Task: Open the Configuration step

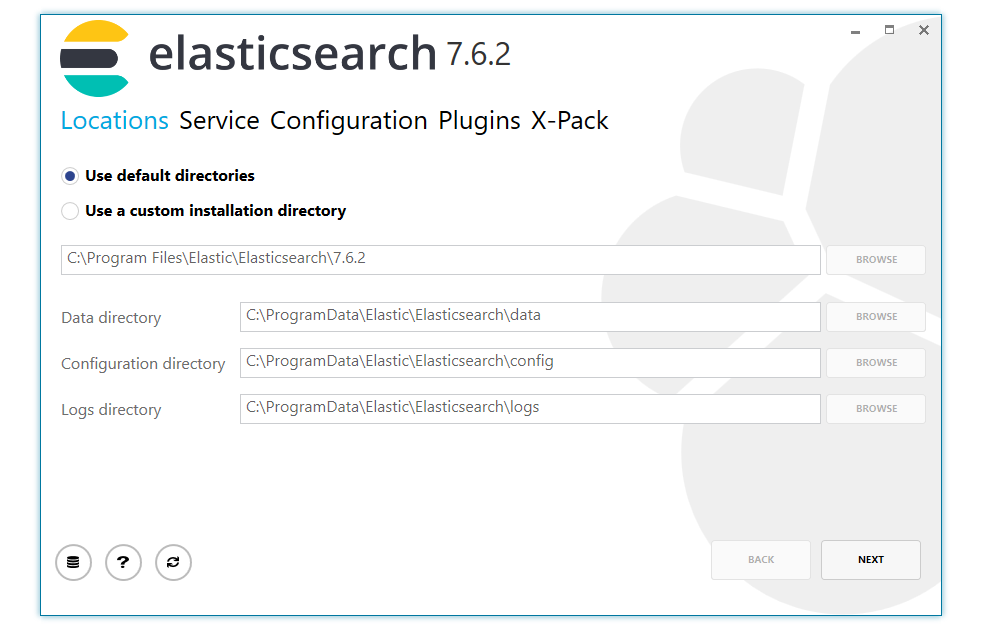Action: (348, 121)
